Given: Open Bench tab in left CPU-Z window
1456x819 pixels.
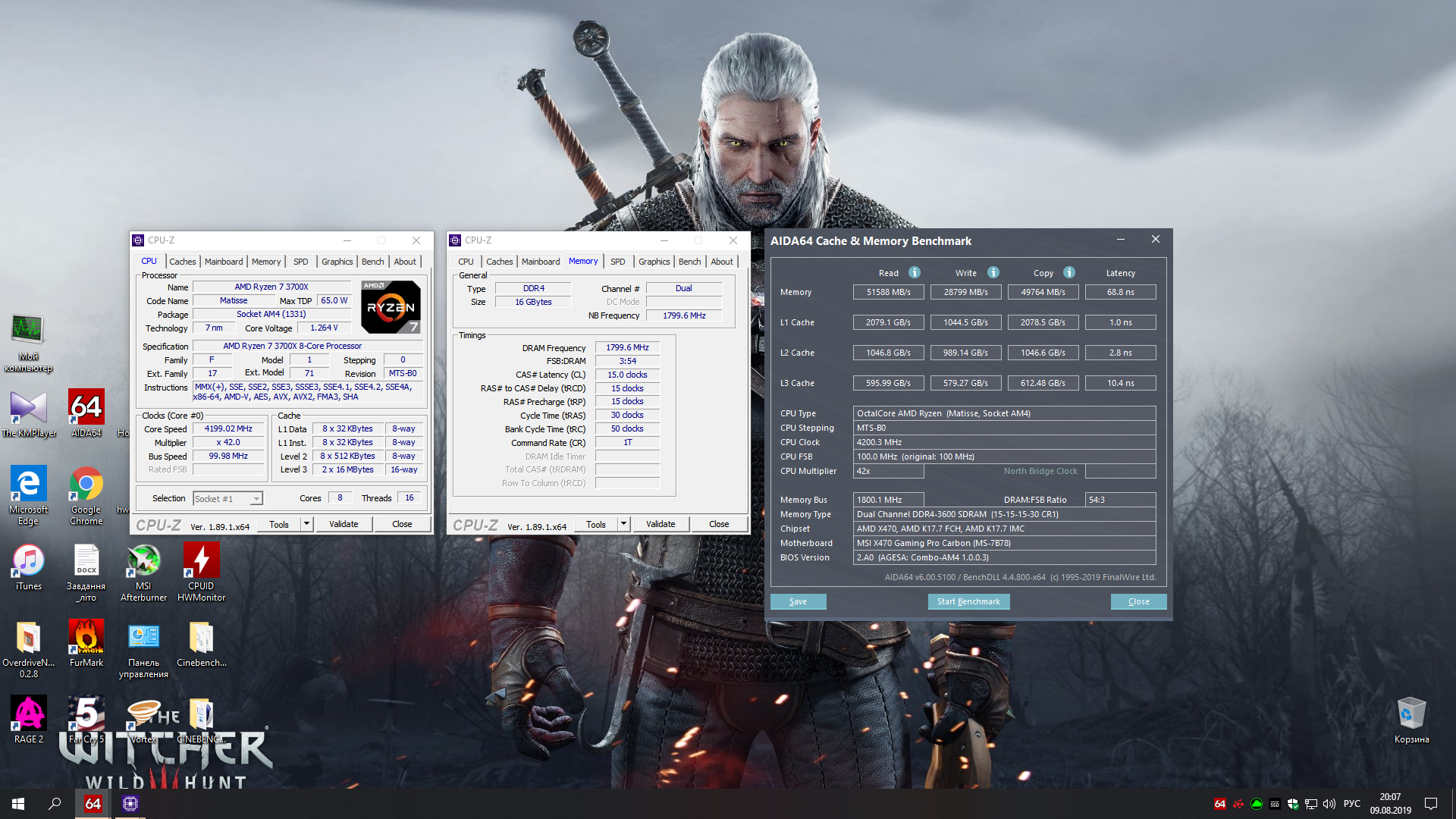Looking at the screenshot, I should pos(372,262).
